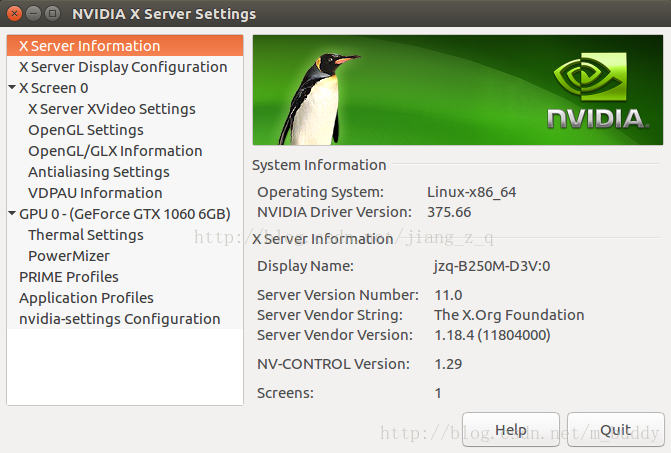Maximize the NVIDIA settings window
671x453 pixels.
click(53, 14)
